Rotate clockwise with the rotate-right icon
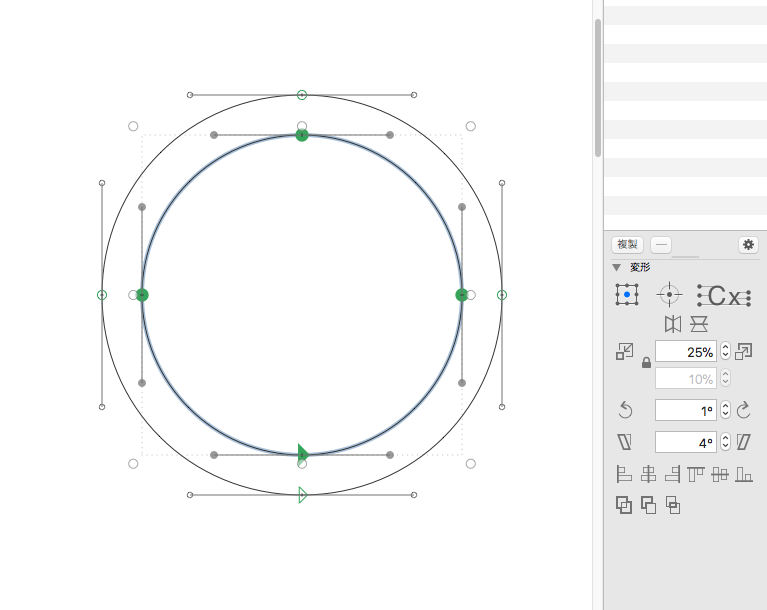 (x=744, y=410)
